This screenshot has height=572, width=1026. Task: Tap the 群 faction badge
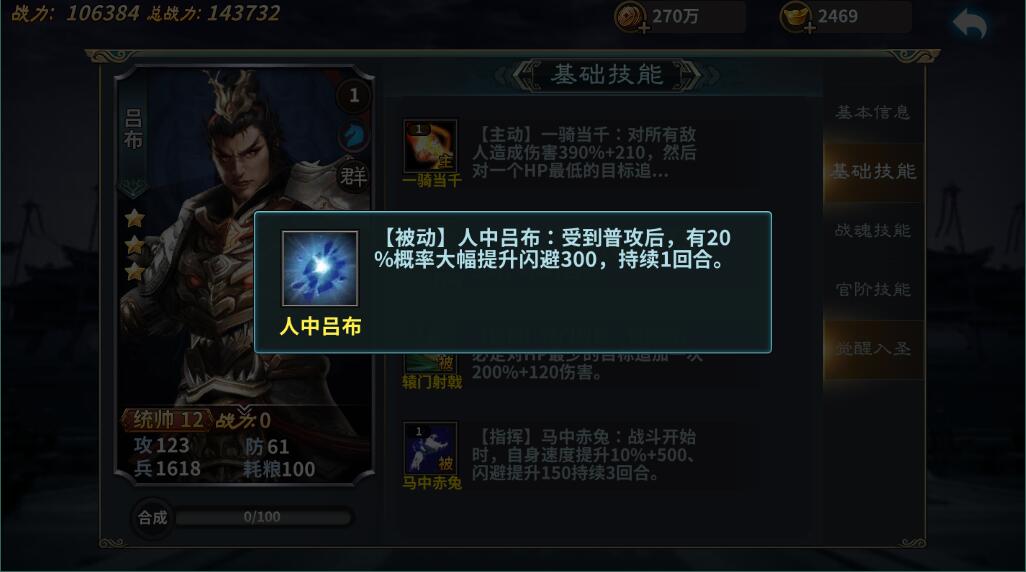(354, 175)
